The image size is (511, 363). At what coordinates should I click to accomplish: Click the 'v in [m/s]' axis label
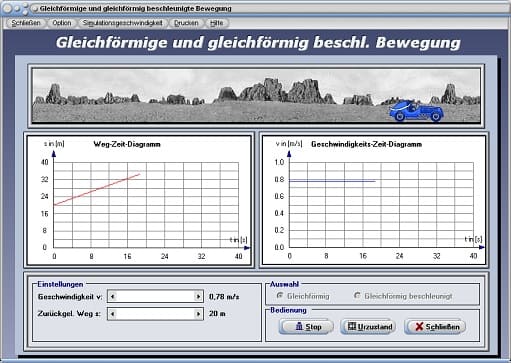[289, 144]
